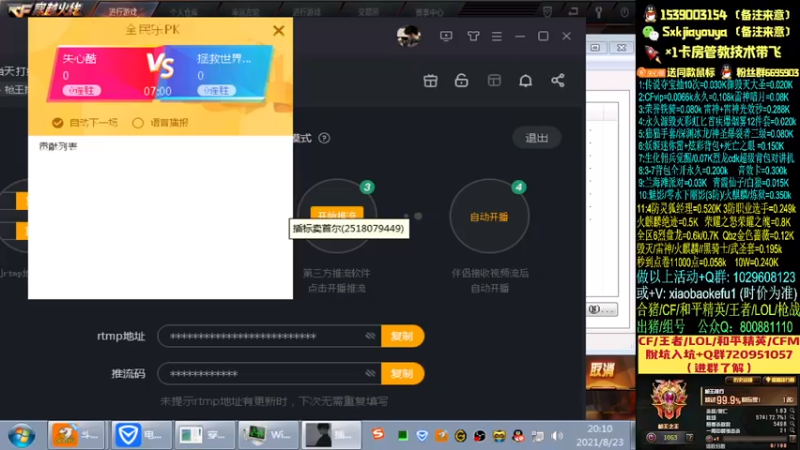Image resolution: width=800 pixels, height=450 pixels.
Task: Click the green square tray icon
Action: [x=403, y=435]
